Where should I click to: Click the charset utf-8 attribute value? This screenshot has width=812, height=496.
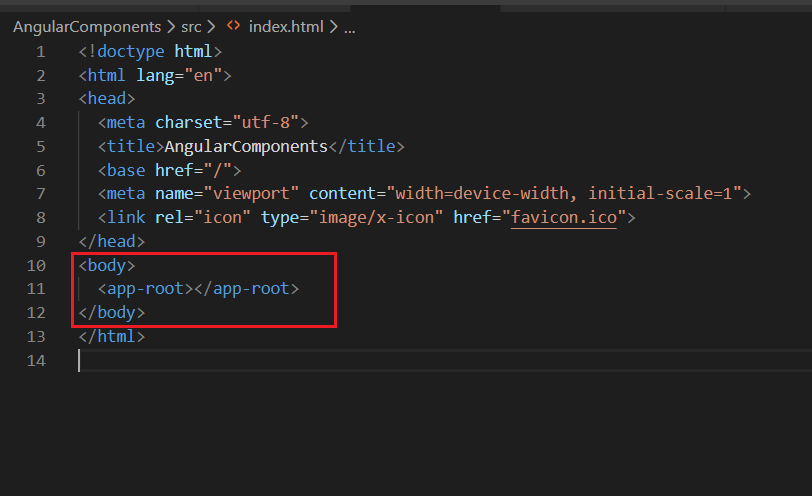(266, 123)
